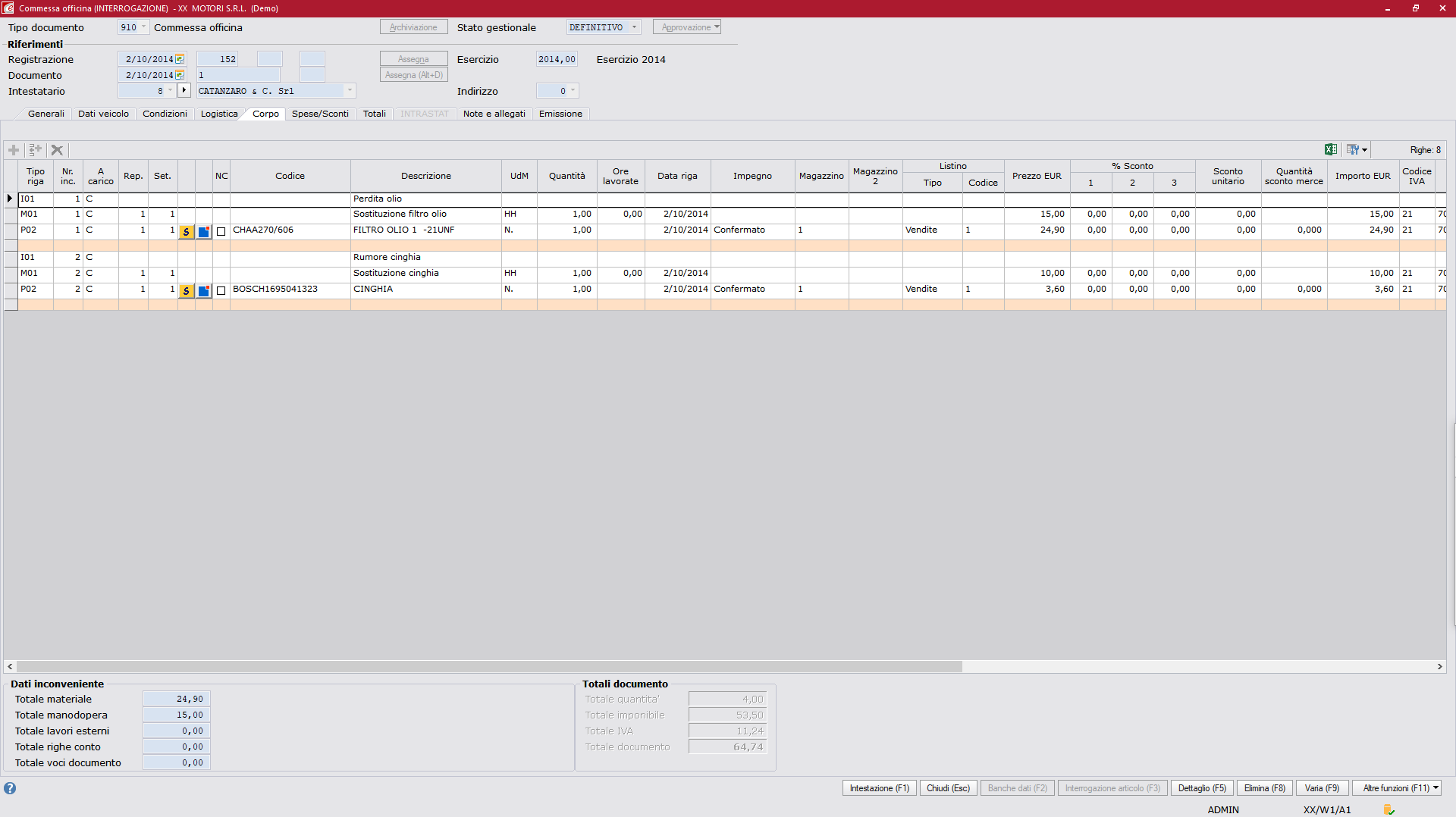
Task: Select the 'Rumore cinghia' description cell
Action: 425,258
